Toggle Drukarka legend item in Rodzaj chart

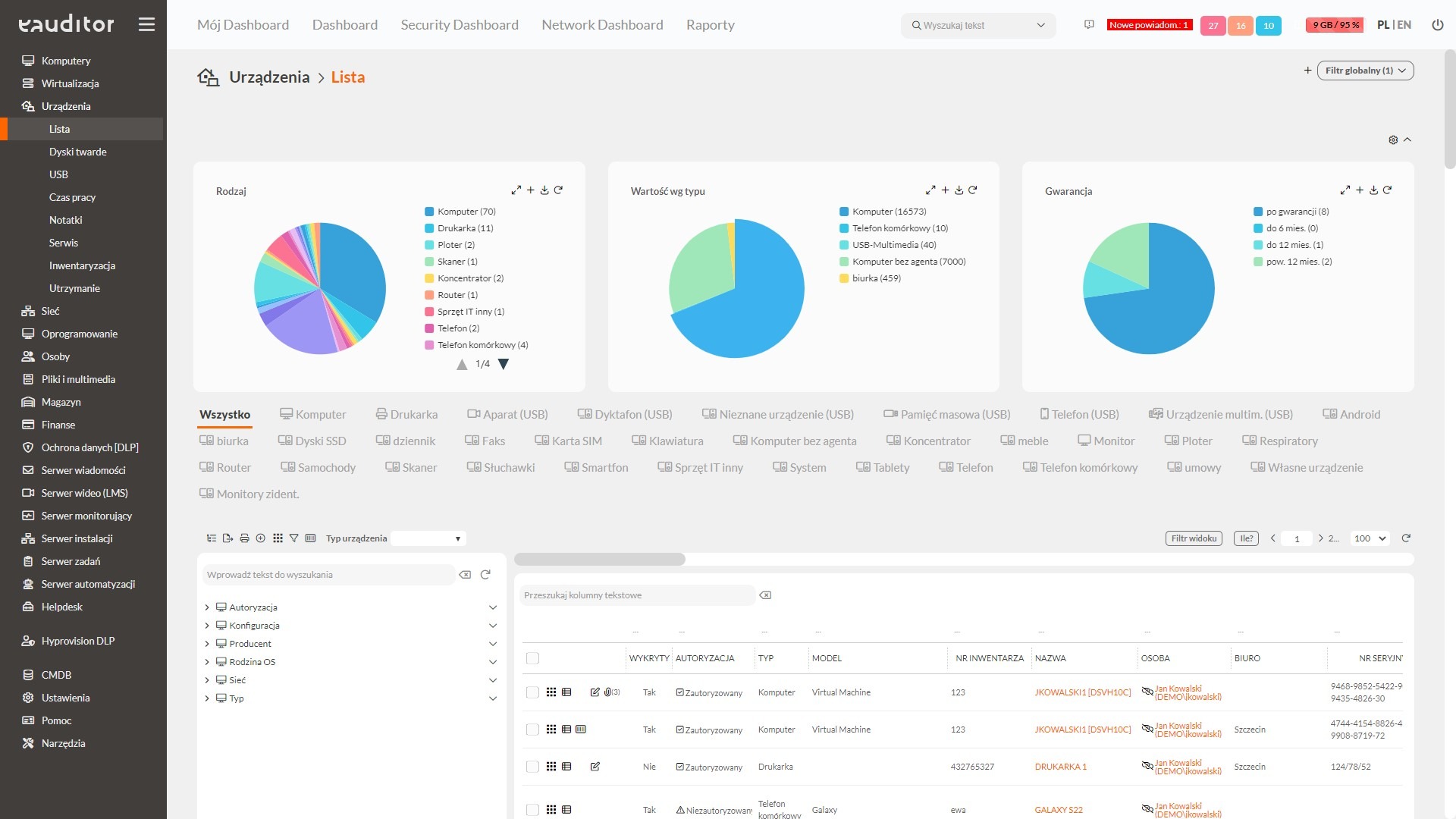pos(459,228)
